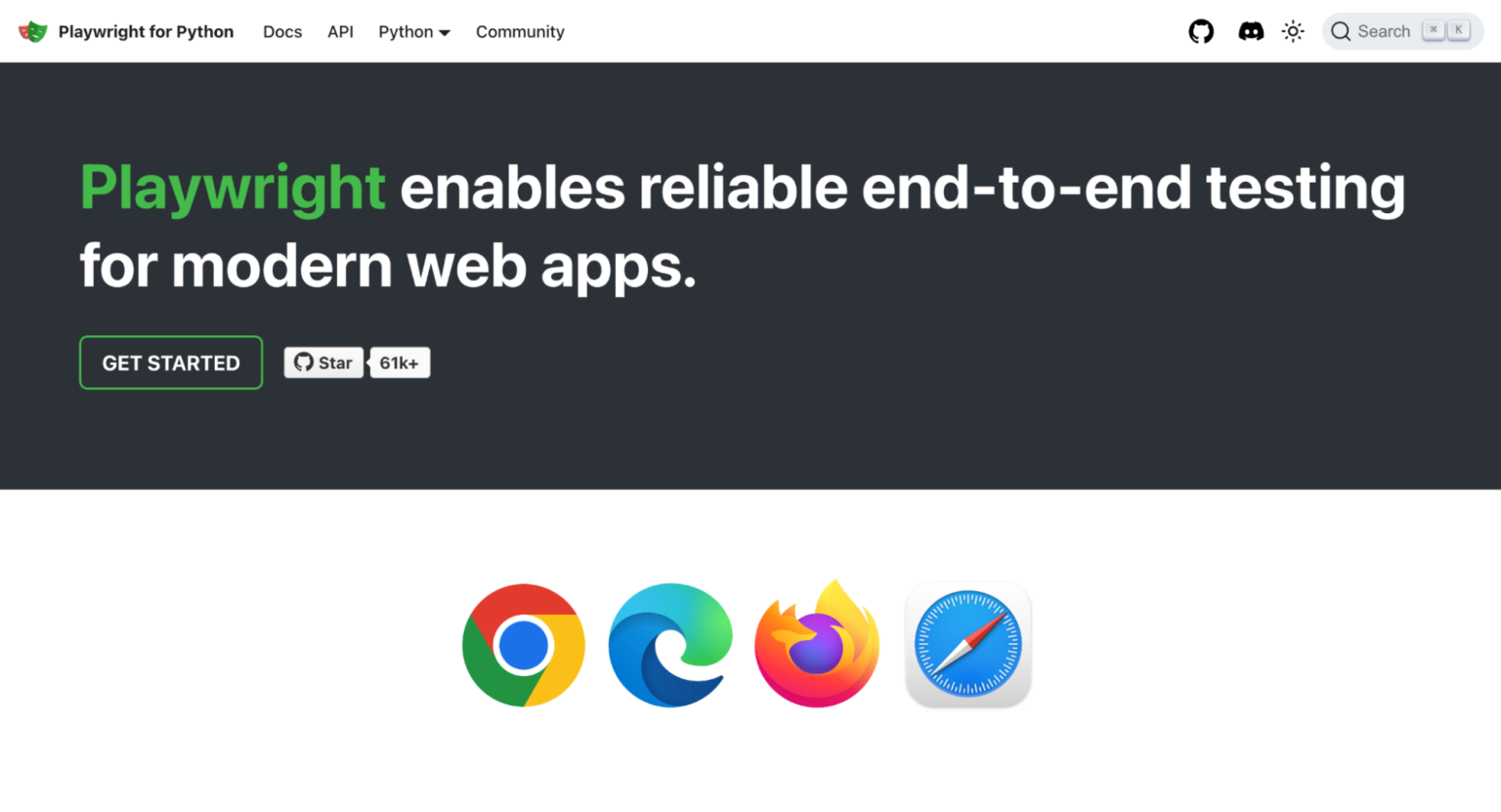Click the GET STARTED button

[x=171, y=363]
